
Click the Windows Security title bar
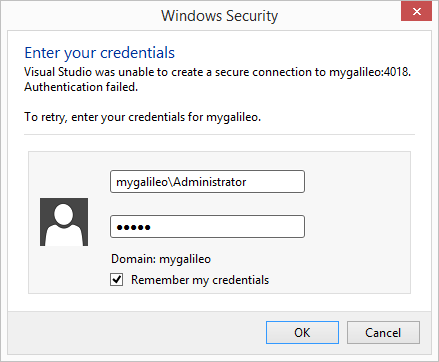pyautogui.click(x=219, y=16)
